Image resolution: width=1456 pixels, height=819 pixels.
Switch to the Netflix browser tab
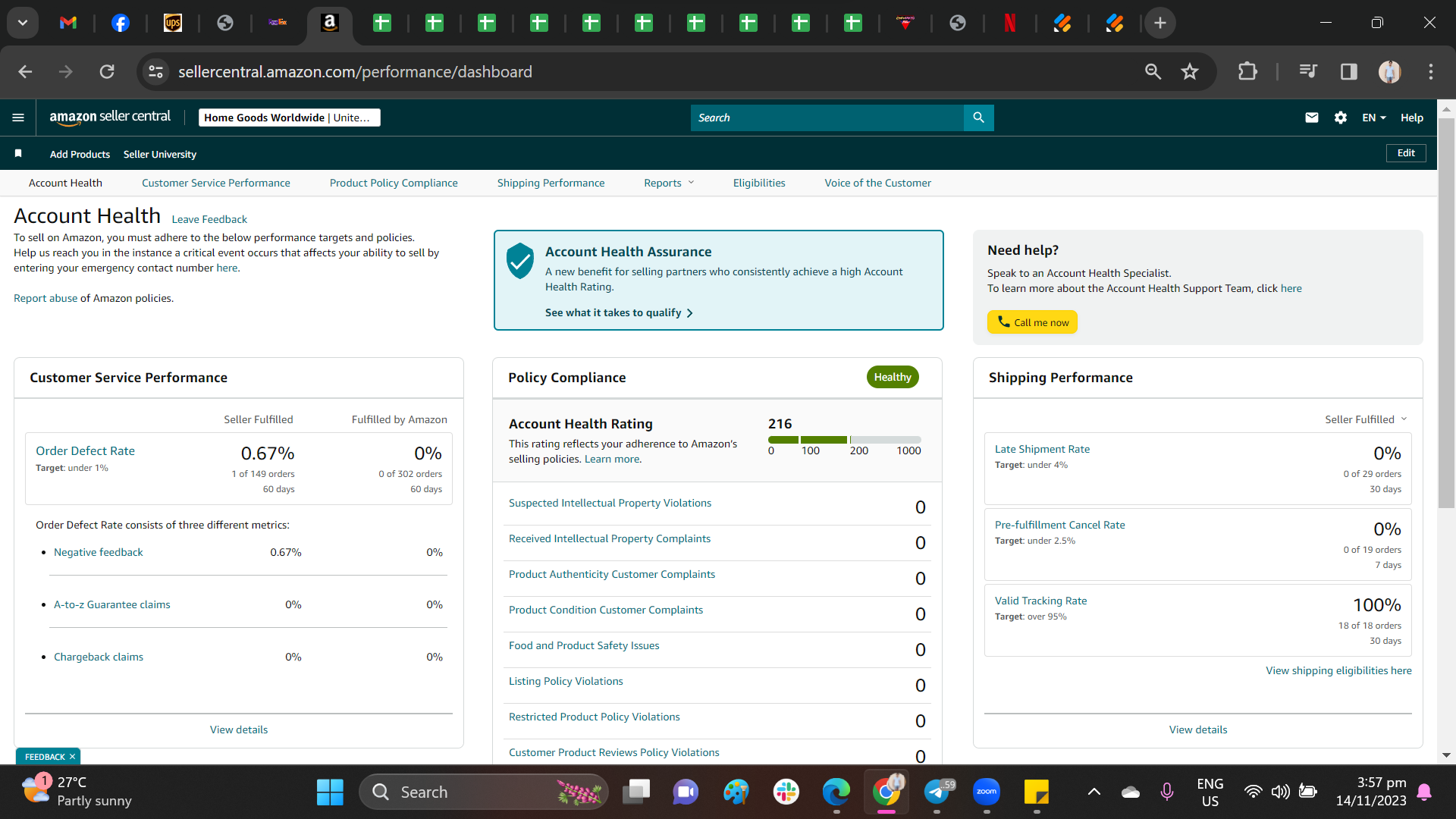click(1009, 23)
